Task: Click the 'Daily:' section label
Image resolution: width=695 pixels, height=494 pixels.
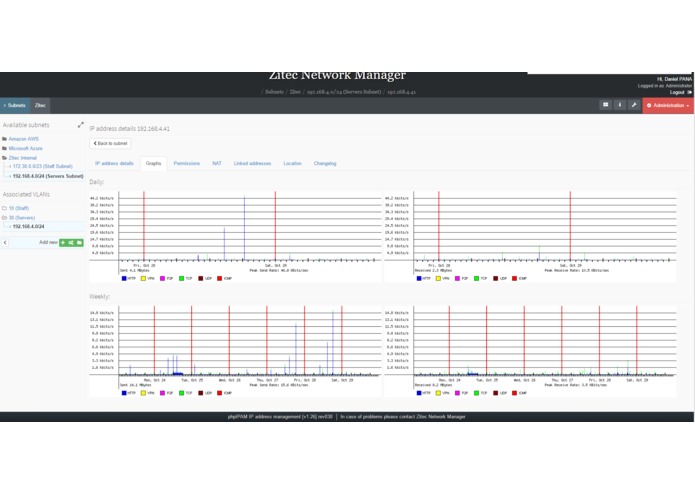Action: coord(97,182)
